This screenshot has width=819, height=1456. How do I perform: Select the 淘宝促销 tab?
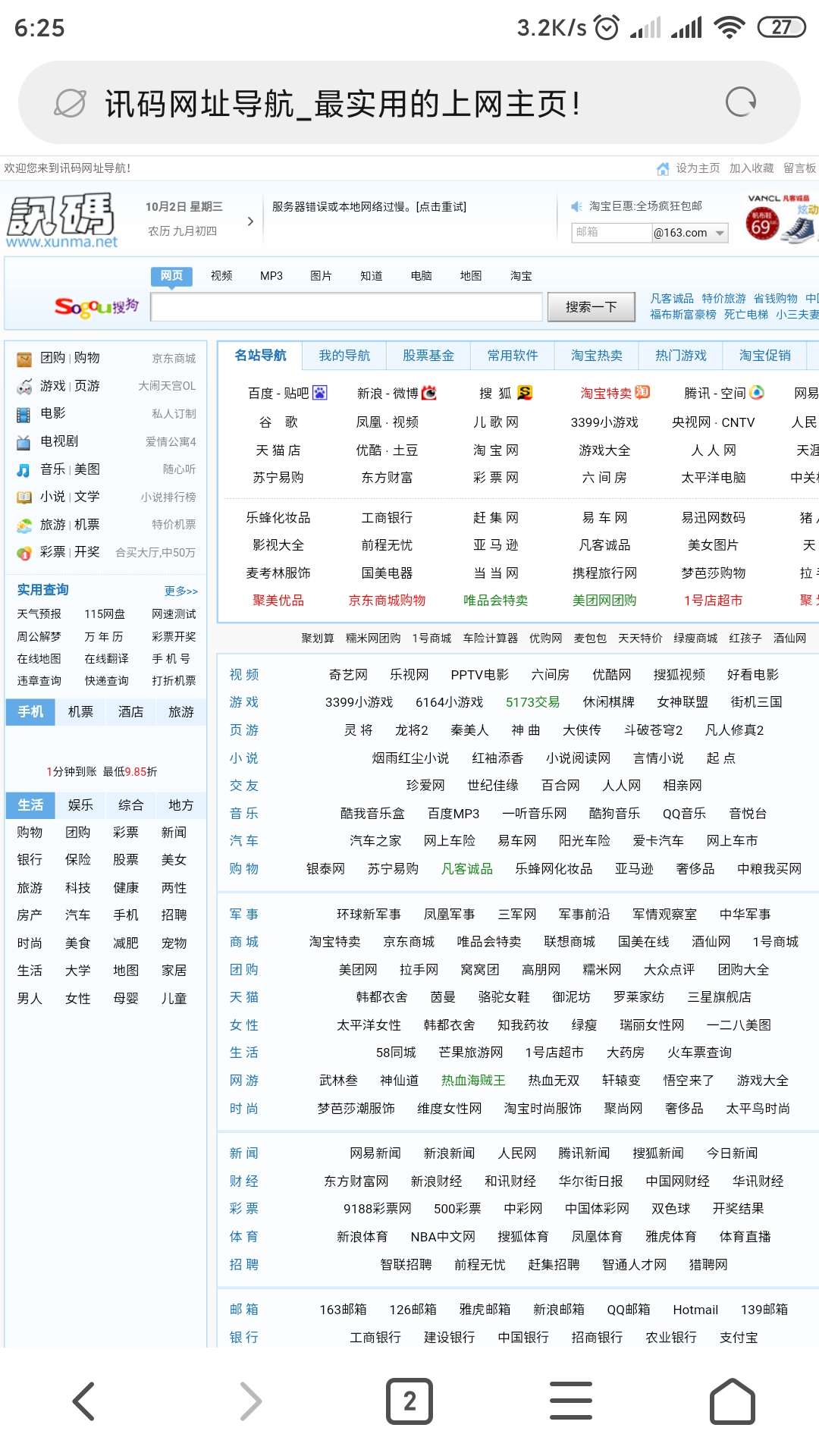(765, 356)
